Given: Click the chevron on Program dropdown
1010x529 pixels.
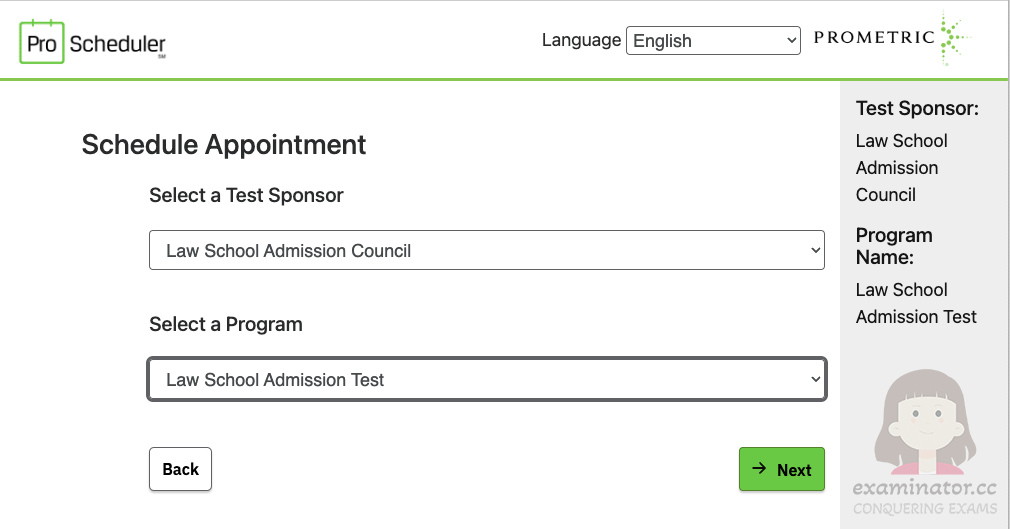Looking at the screenshot, I should pyautogui.click(x=815, y=379).
